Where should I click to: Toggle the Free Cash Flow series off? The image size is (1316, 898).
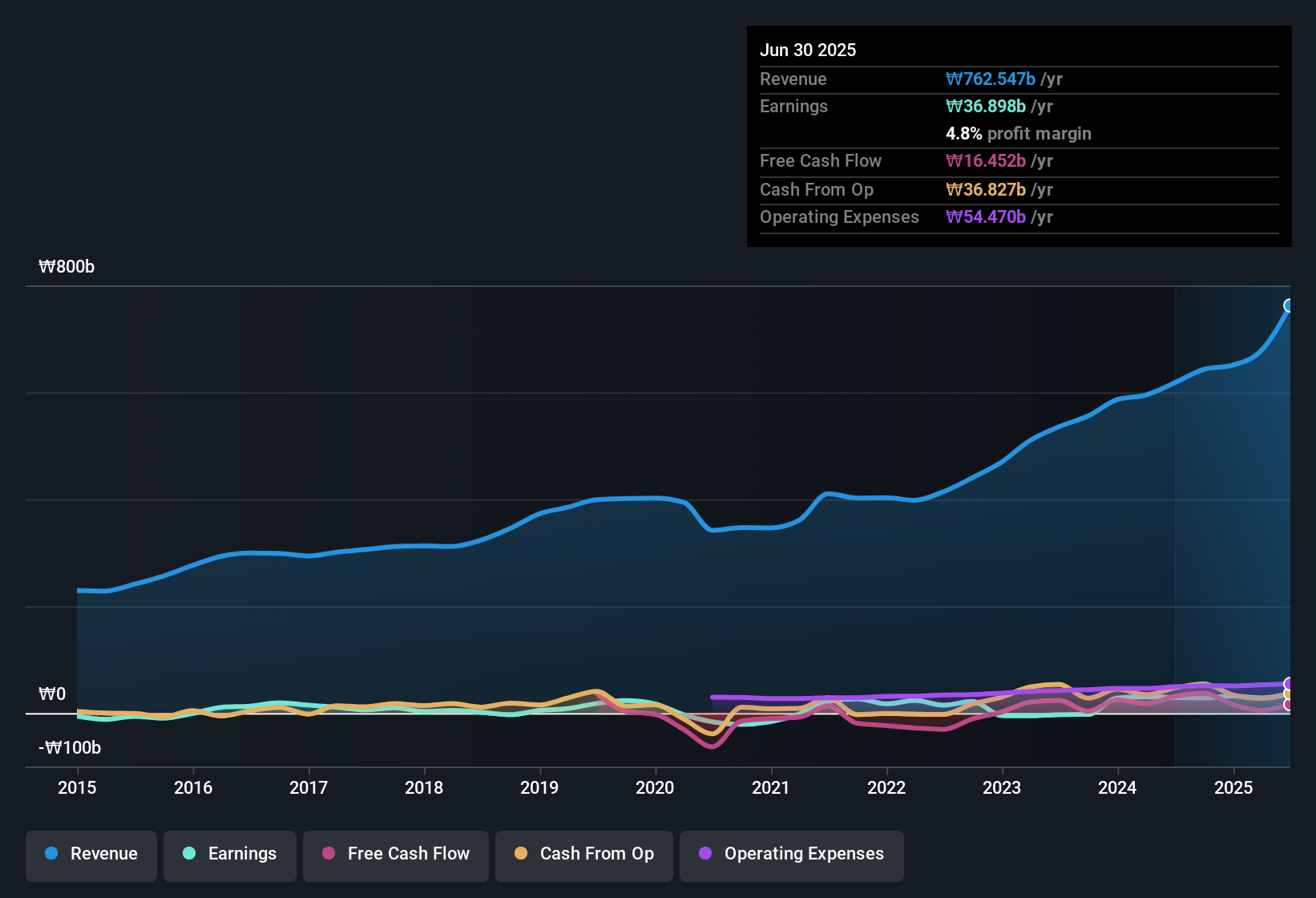(395, 854)
